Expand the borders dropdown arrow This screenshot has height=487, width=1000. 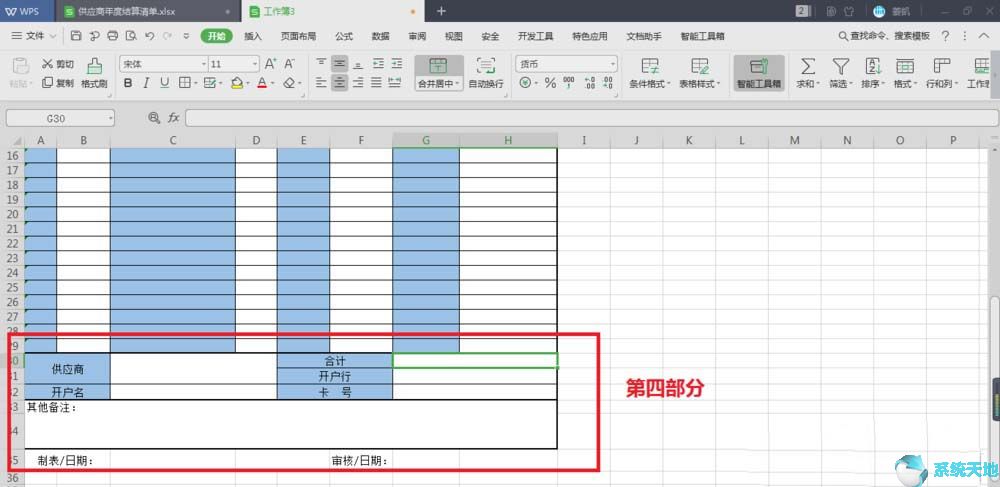coord(195,83)
